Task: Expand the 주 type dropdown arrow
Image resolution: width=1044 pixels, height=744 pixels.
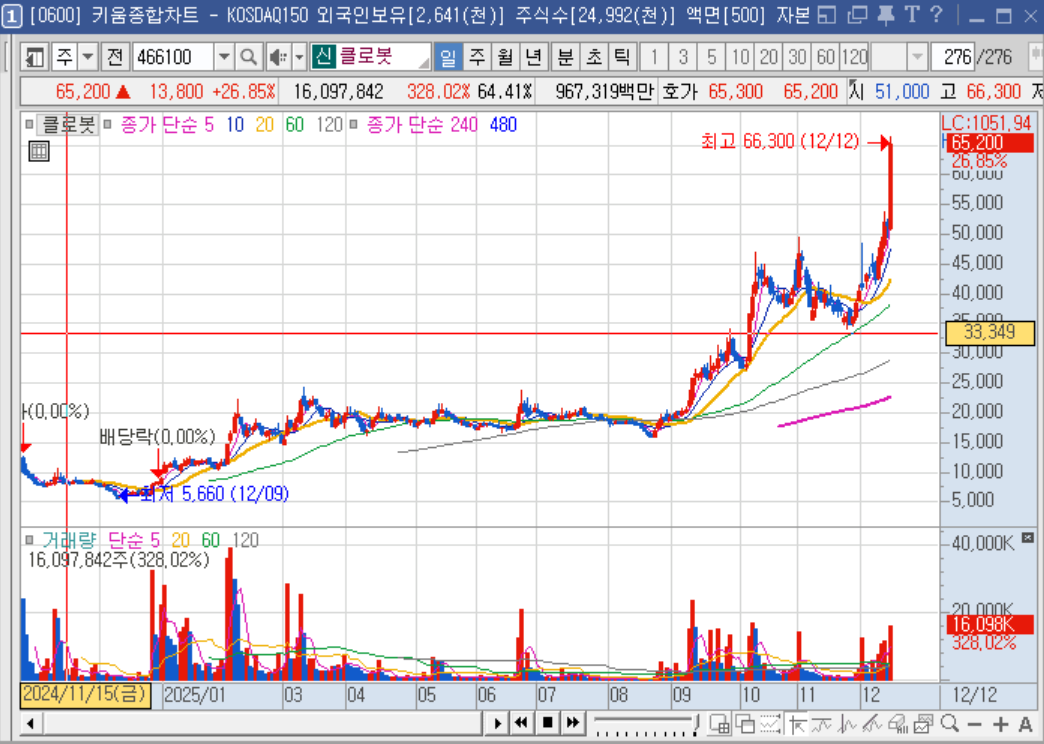Action: (x=88, y=58)
